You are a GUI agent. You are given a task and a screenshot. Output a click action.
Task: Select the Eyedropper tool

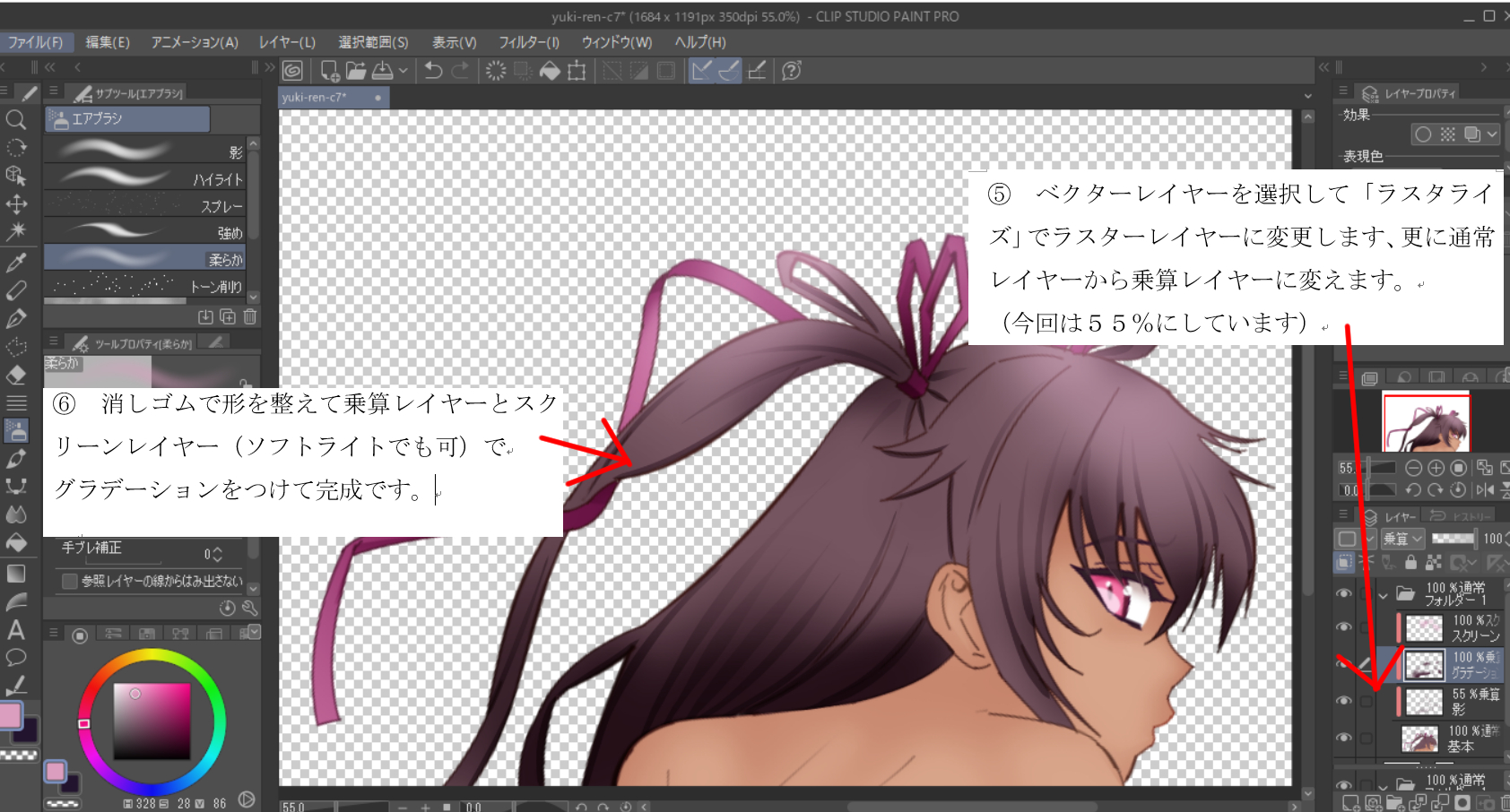click(x=16, y=263)
